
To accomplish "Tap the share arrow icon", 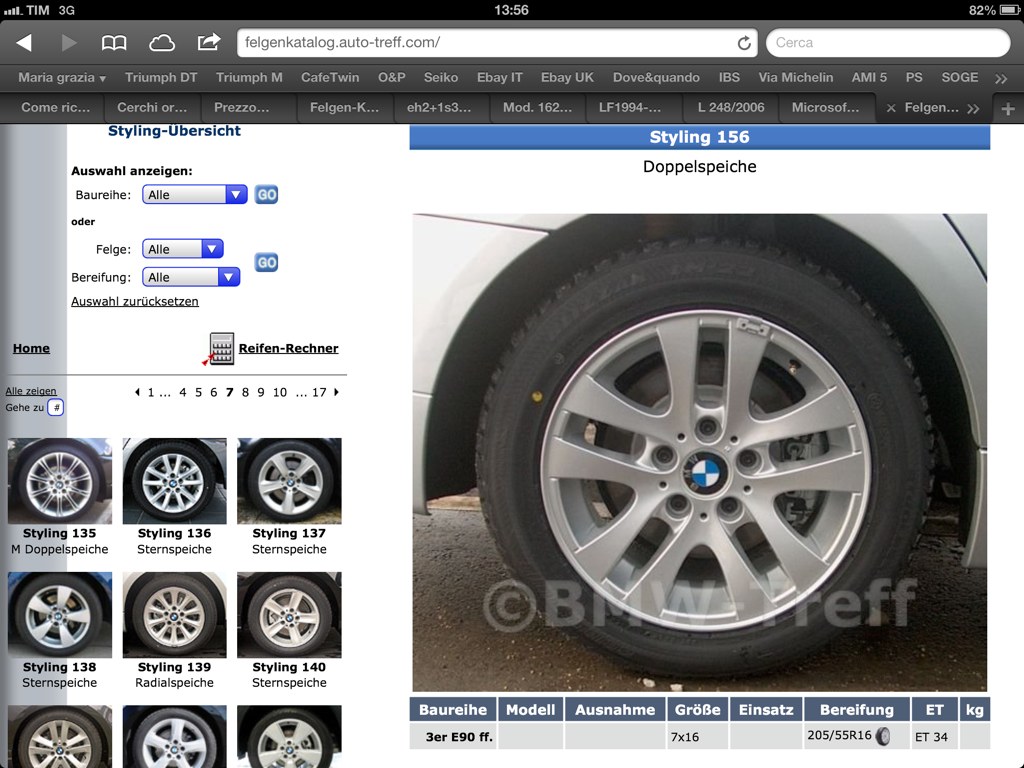I will [x=209, y=43].
